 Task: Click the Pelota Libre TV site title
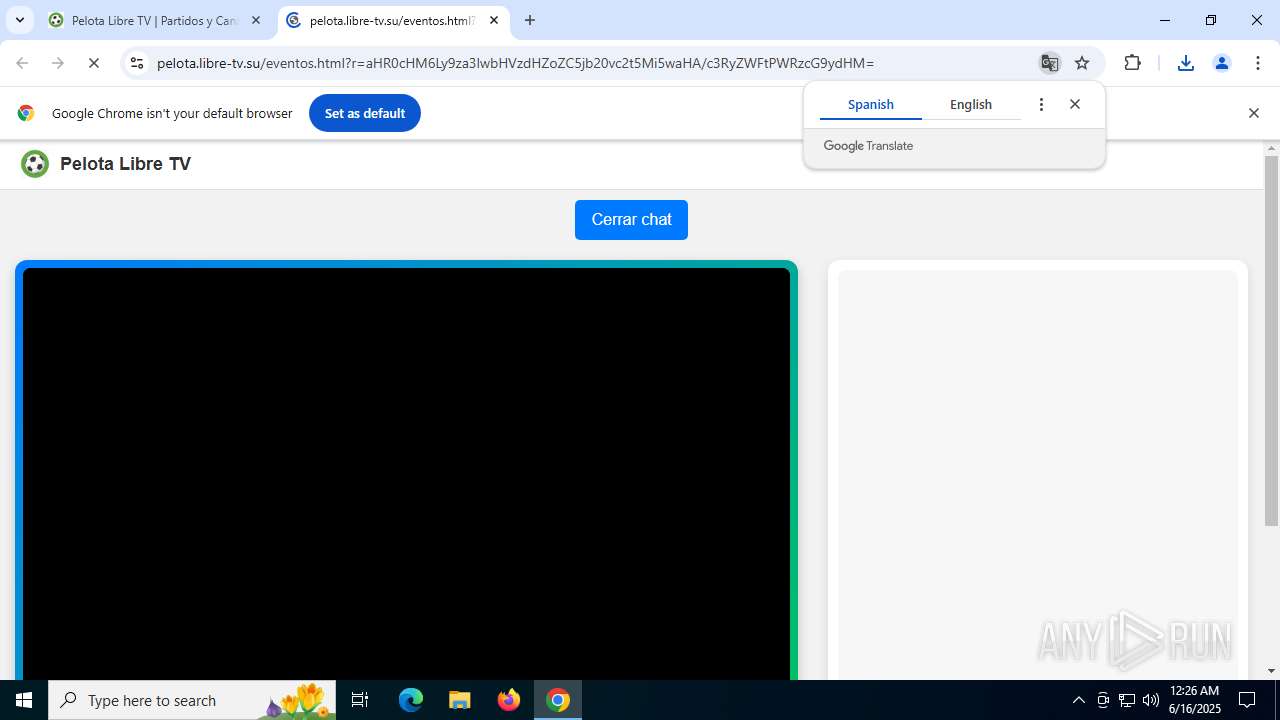(x=125, y=164)
